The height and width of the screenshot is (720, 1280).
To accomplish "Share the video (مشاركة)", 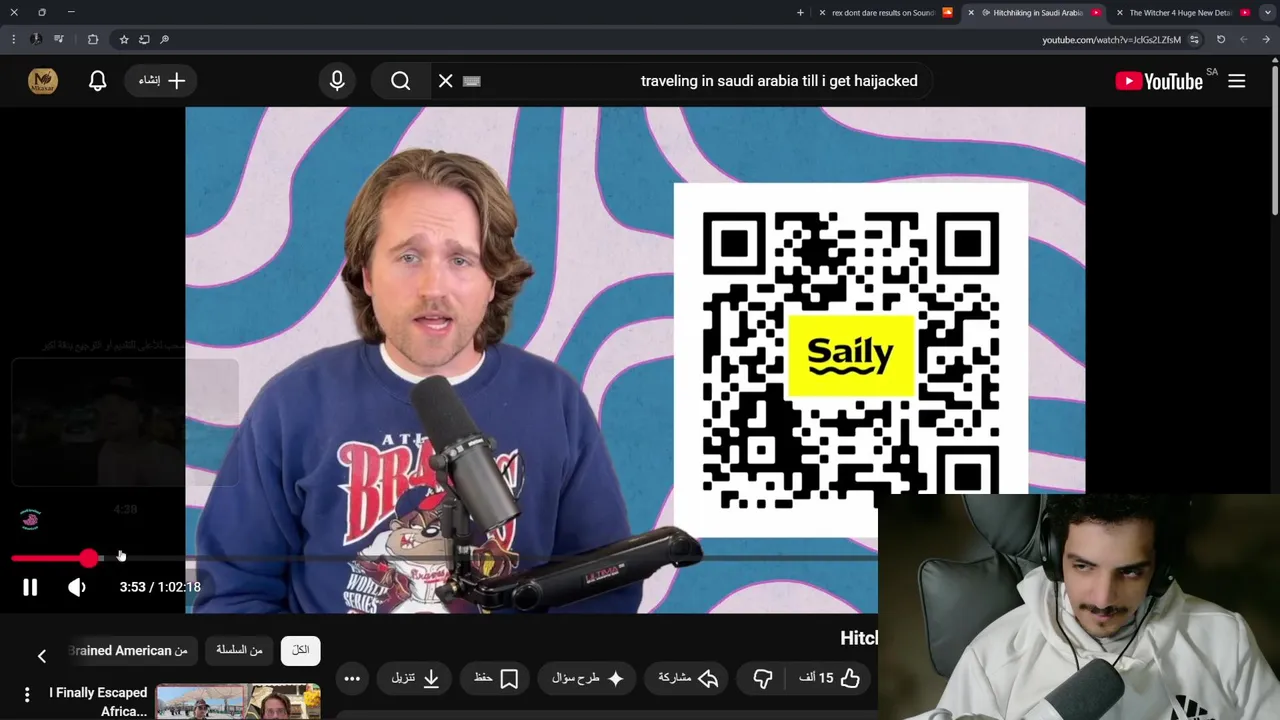I will point(688,678).
